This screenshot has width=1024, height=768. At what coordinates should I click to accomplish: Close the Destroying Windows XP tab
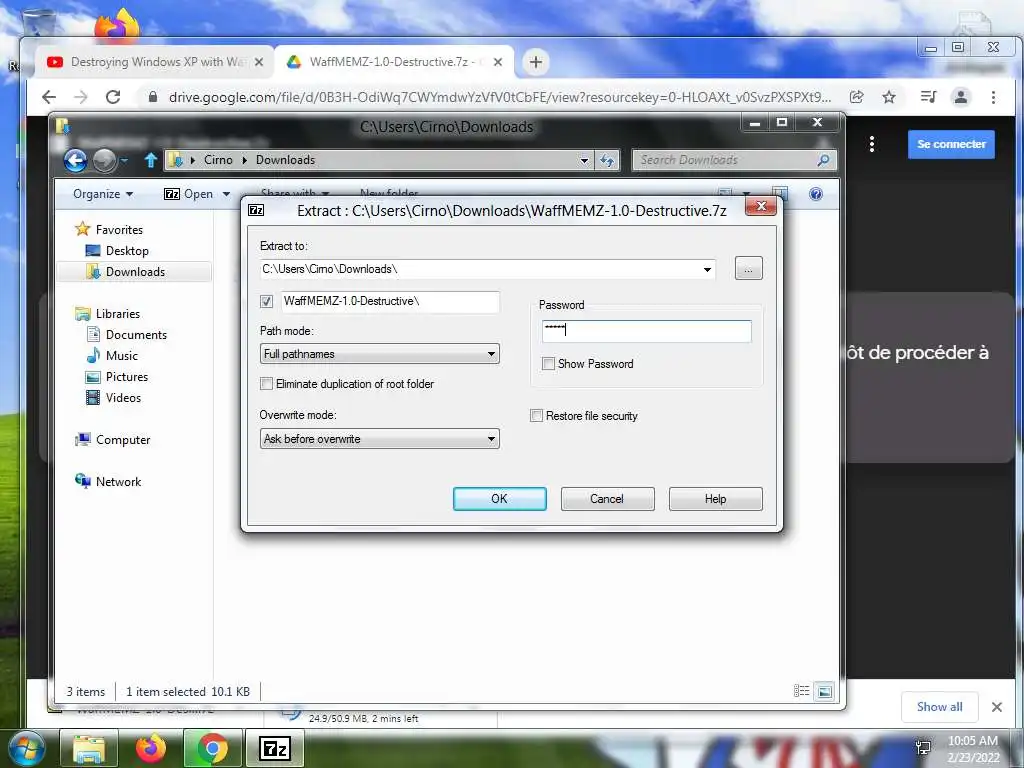[x=259, y=62]
